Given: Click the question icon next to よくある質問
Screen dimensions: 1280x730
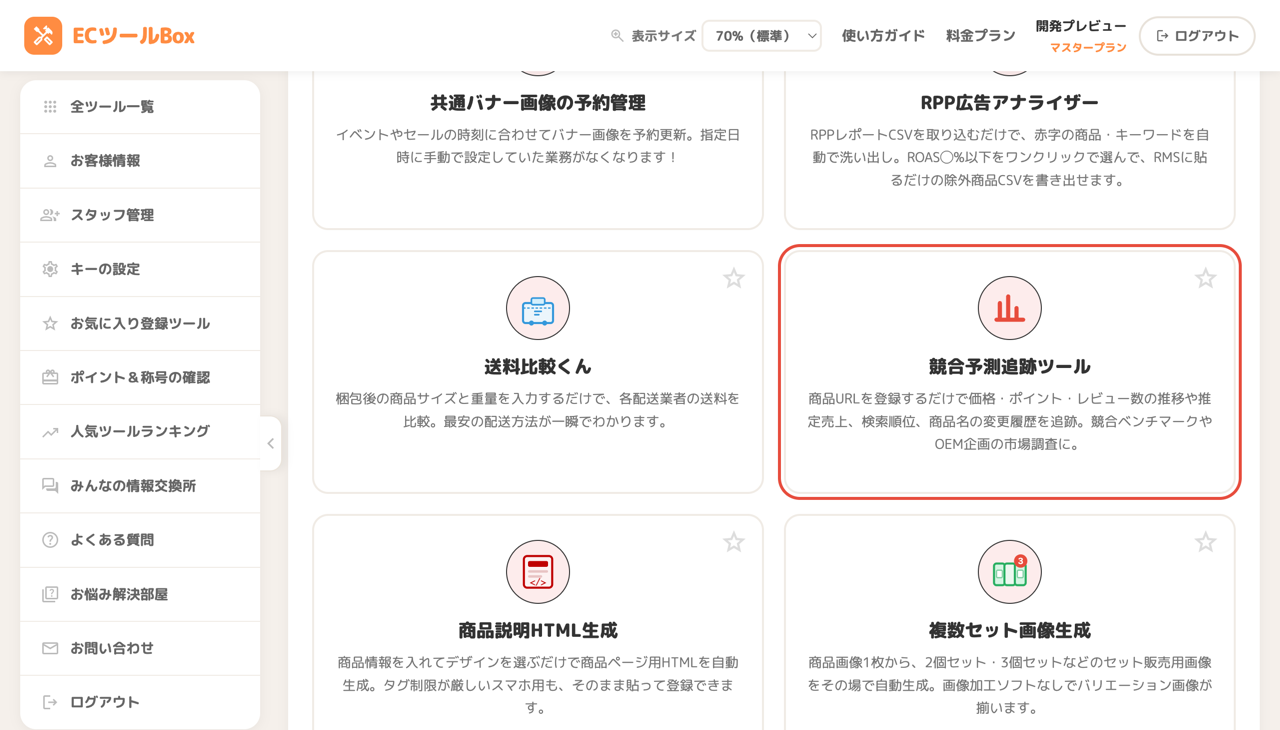Looking at the screenshot, I should pos(50,540).
